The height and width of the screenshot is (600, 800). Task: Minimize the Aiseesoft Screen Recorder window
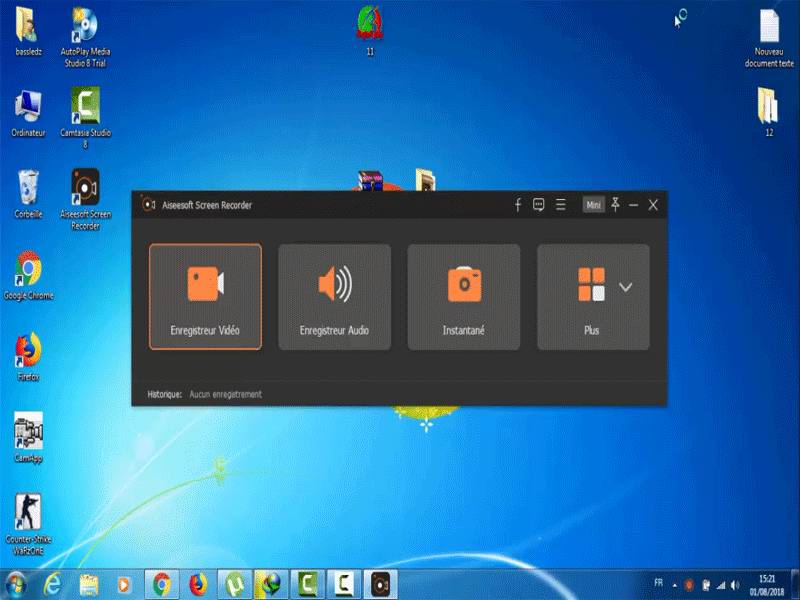[634, 205]
